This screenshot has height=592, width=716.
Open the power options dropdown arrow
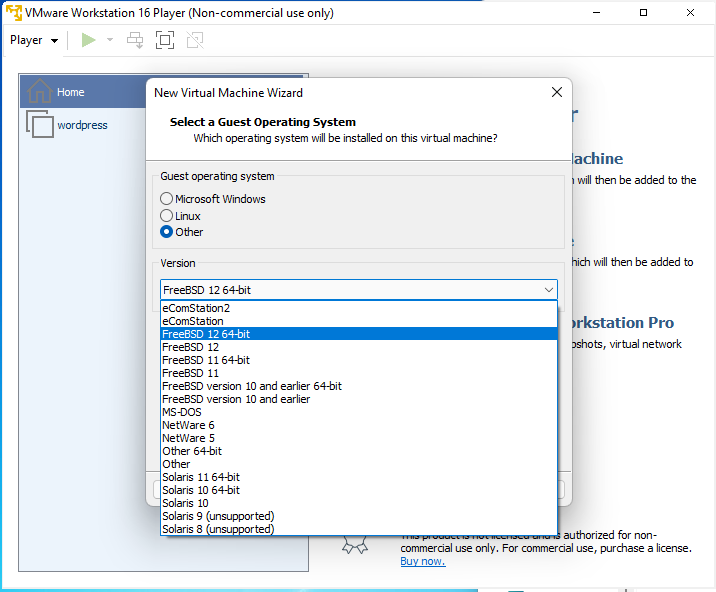(110, 40)
